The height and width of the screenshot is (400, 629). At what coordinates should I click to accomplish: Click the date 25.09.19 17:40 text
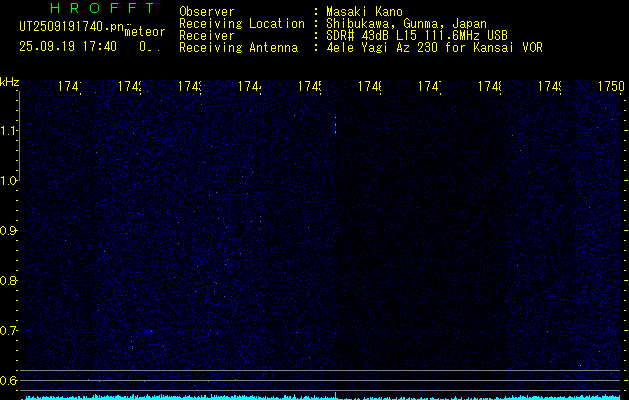(68, 46)
